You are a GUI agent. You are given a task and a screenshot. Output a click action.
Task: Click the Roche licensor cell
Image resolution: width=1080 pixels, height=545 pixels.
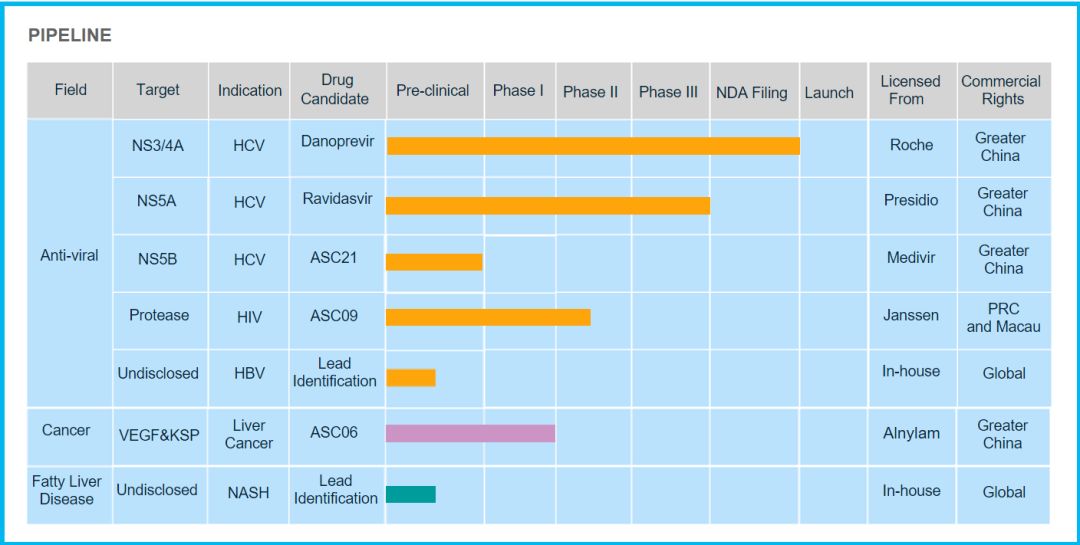[911, 145]
